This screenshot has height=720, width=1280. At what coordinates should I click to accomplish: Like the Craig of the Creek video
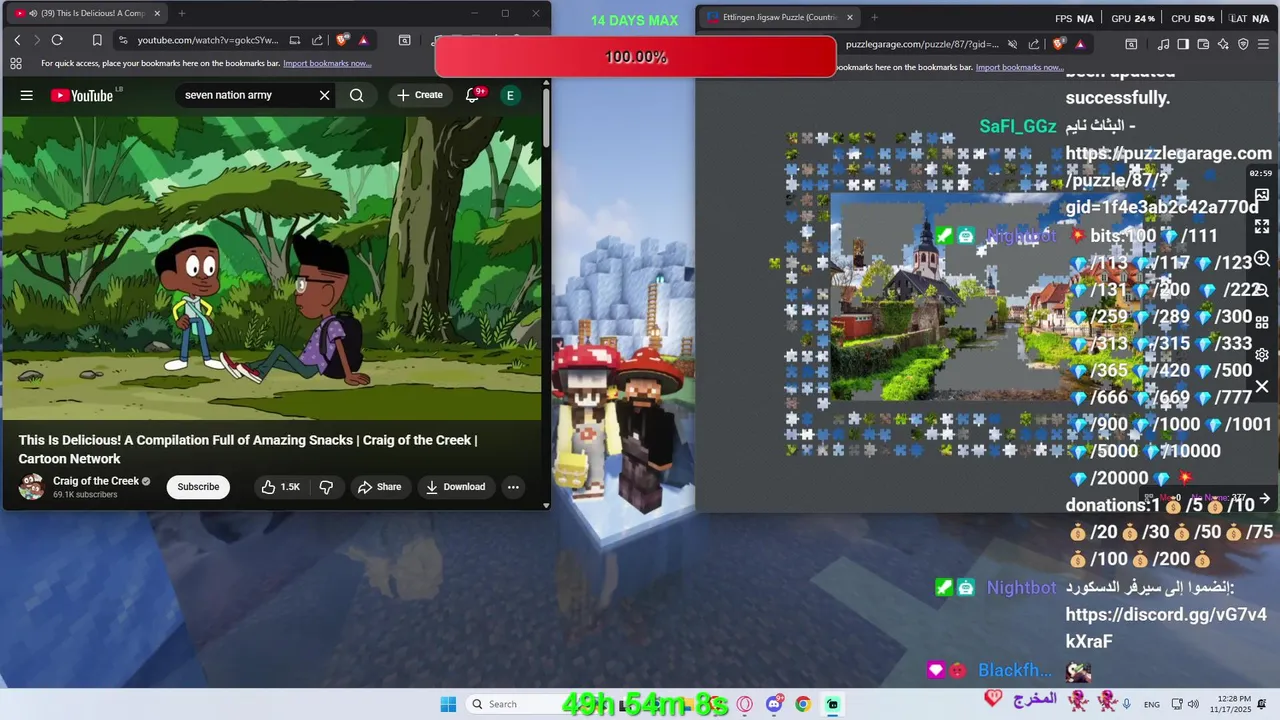tap(281, 487)
